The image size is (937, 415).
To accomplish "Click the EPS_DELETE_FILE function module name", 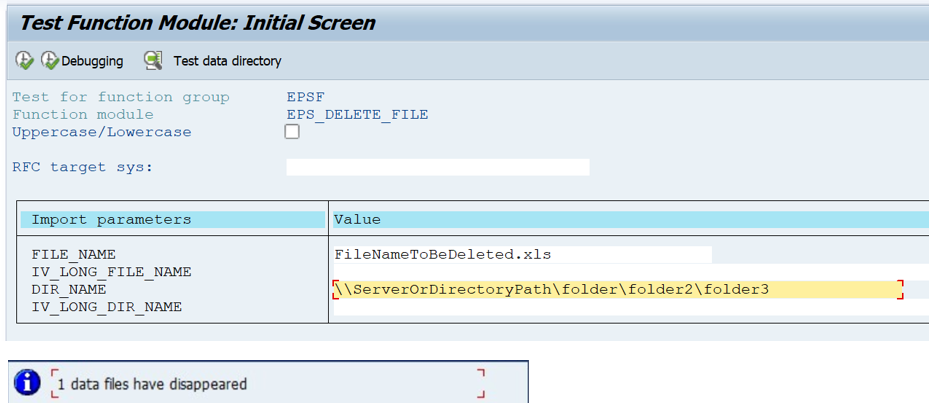I will point(357,115).
